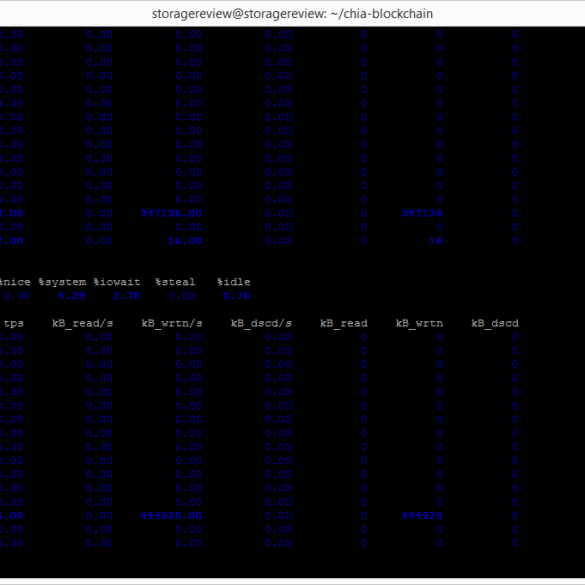
Task: Select the %idle value 0.76
Action: pyautogui.click(x=237, y=296)
